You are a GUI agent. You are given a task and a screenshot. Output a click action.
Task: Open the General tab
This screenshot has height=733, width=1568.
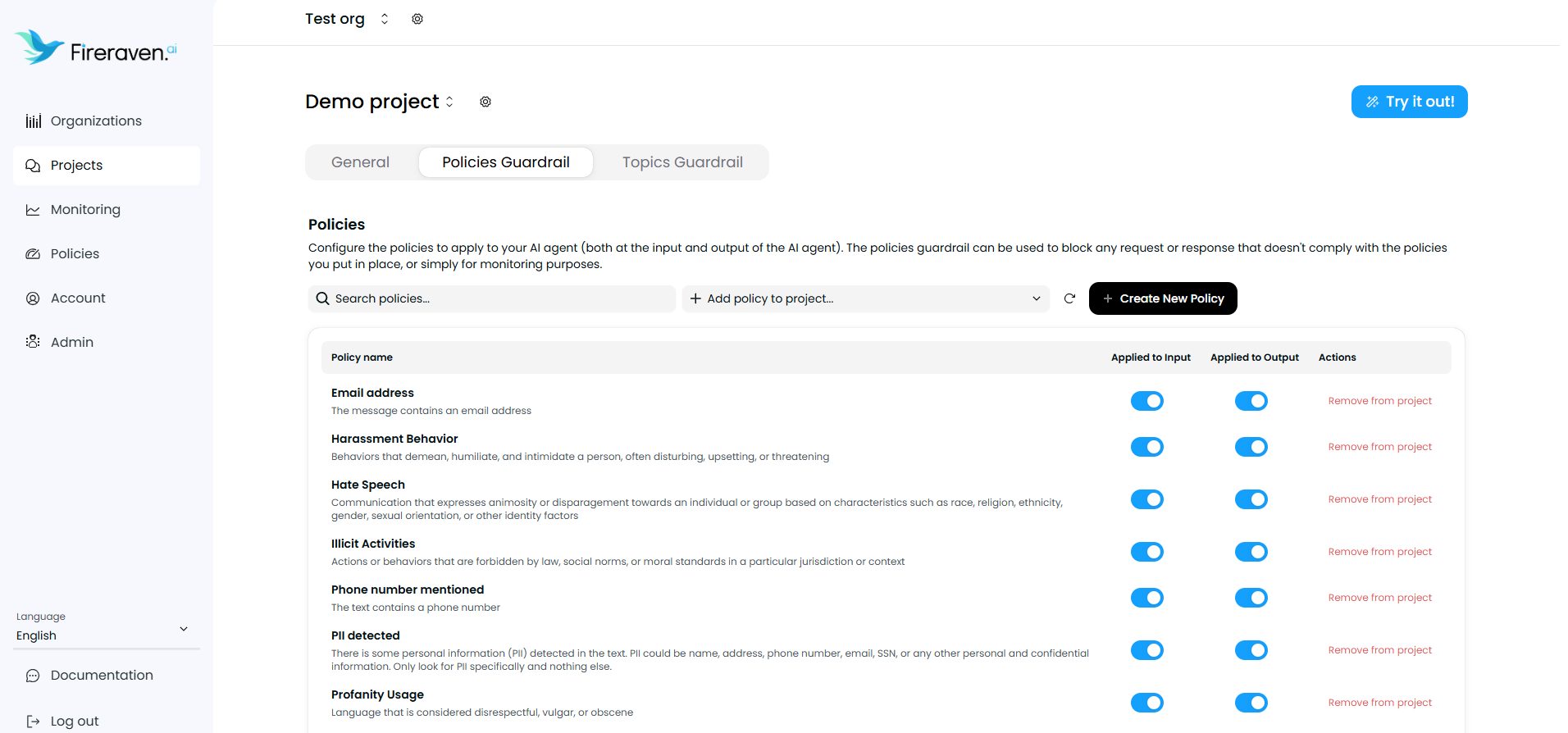pos(359,162)
